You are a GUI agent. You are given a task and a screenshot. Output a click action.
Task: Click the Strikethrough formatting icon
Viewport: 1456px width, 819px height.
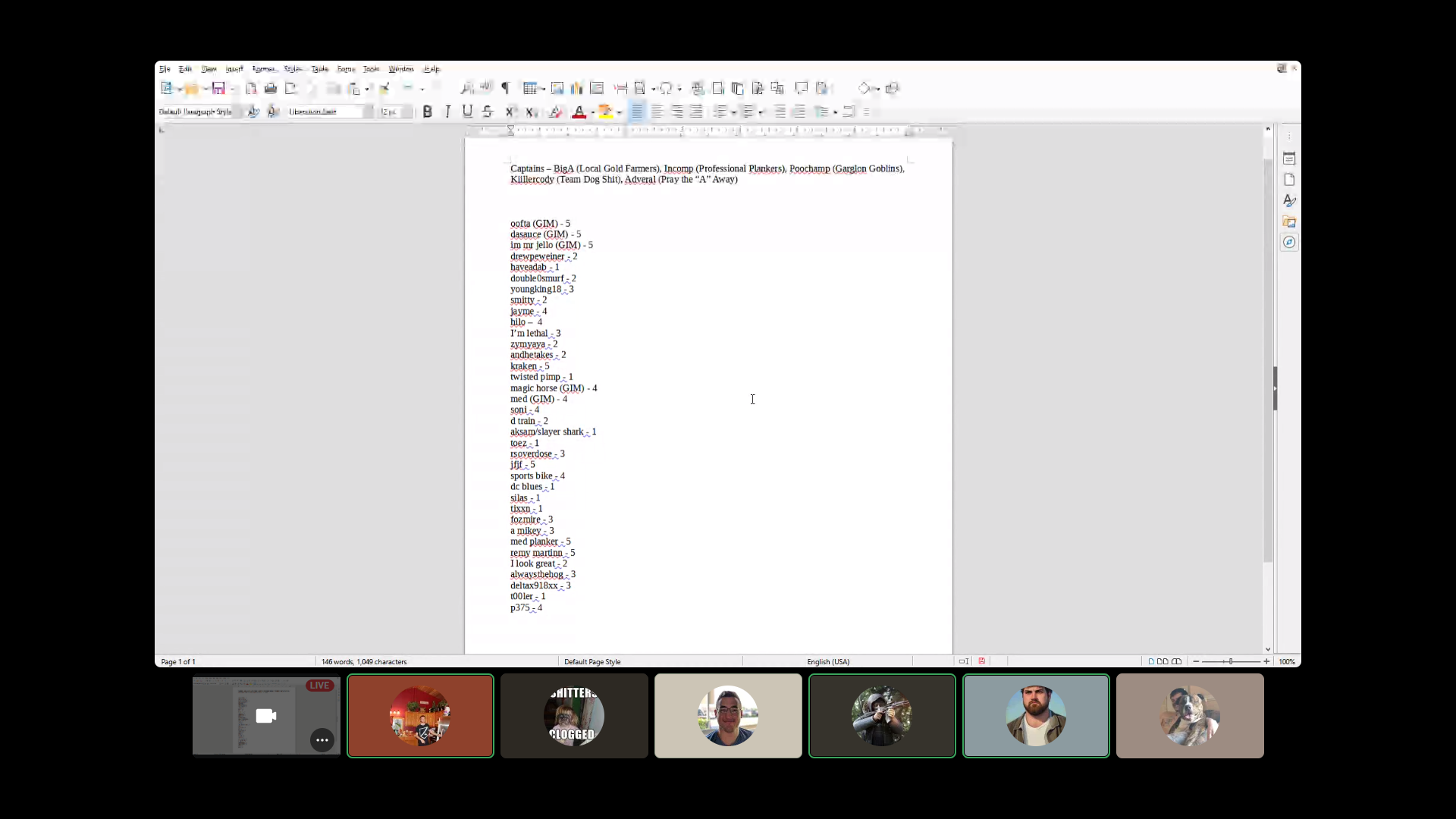[488, 111]
